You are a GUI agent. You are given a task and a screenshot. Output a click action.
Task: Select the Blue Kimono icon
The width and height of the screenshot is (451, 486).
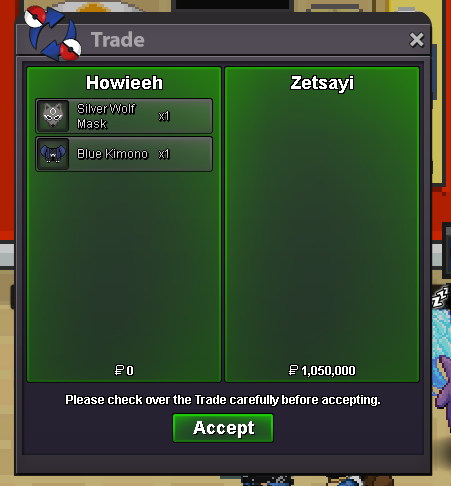(53, 154)
